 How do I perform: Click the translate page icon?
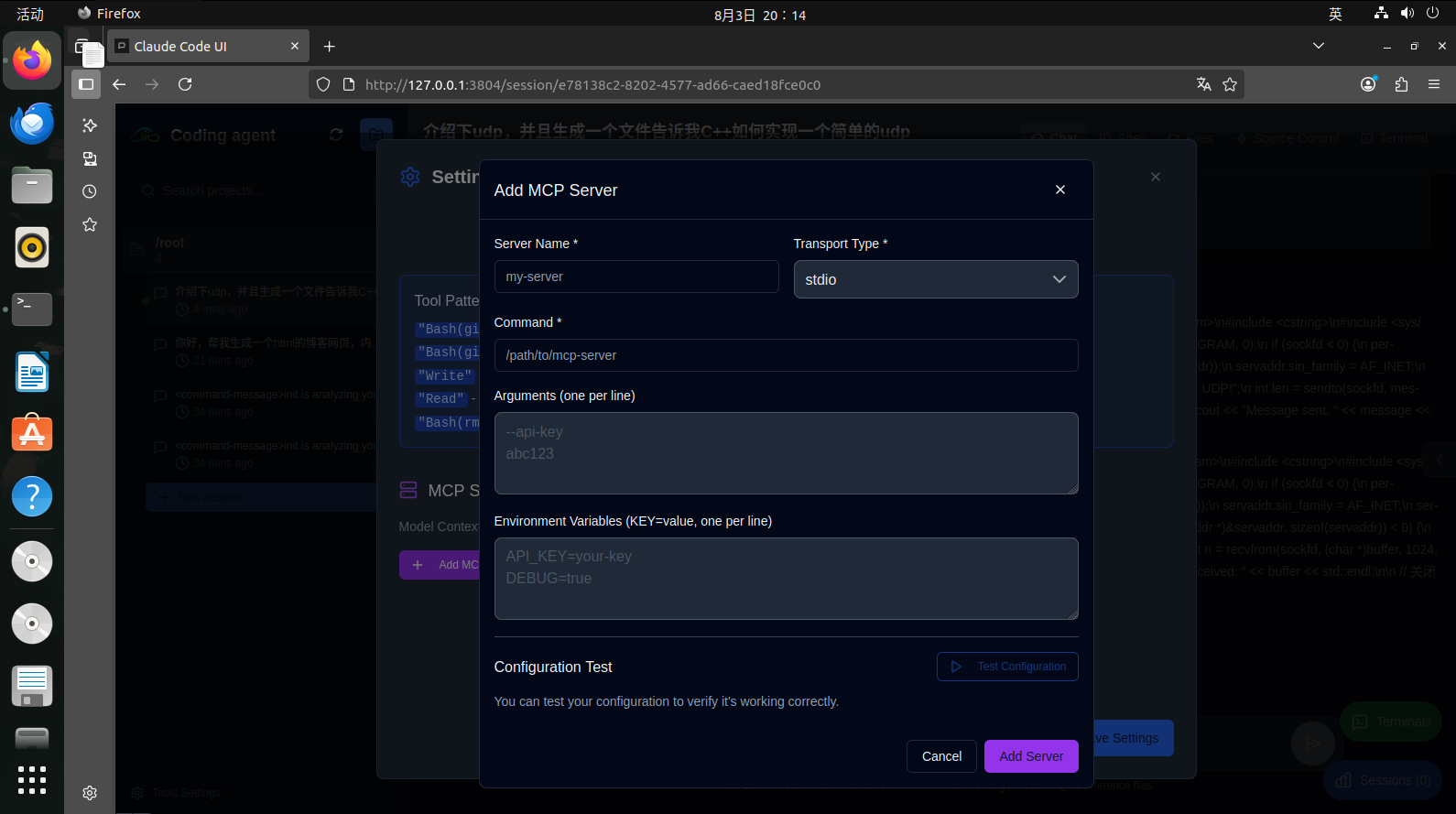1204,84
